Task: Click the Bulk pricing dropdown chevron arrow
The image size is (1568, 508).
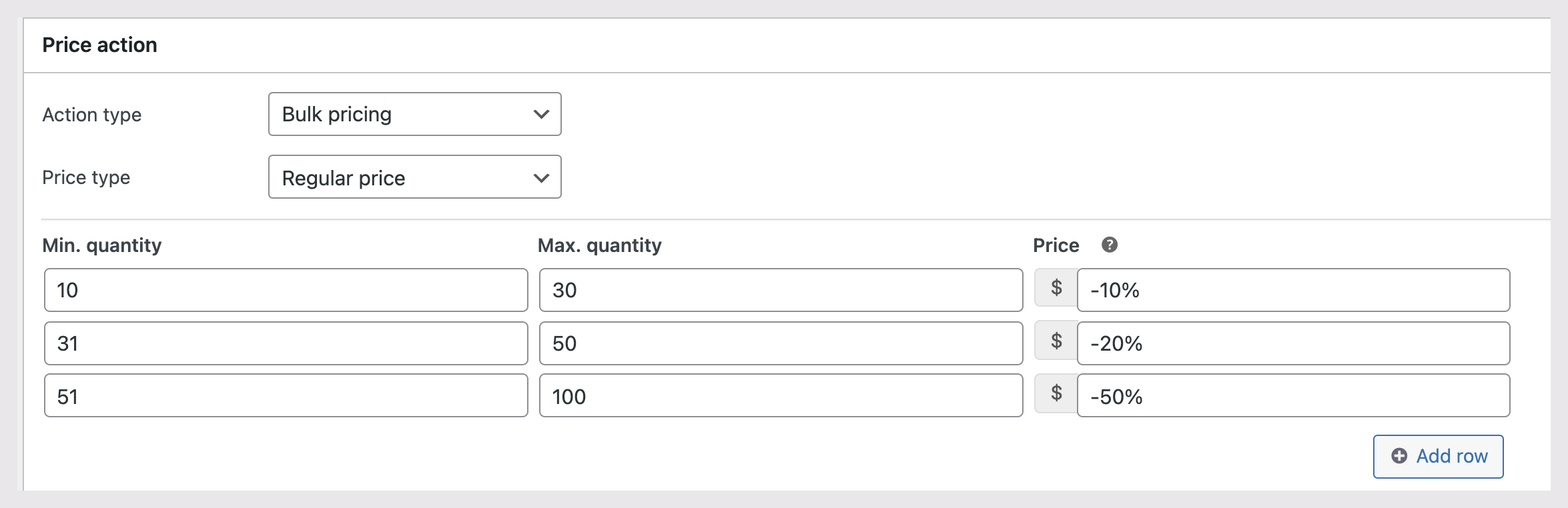Action: [541, 115]
